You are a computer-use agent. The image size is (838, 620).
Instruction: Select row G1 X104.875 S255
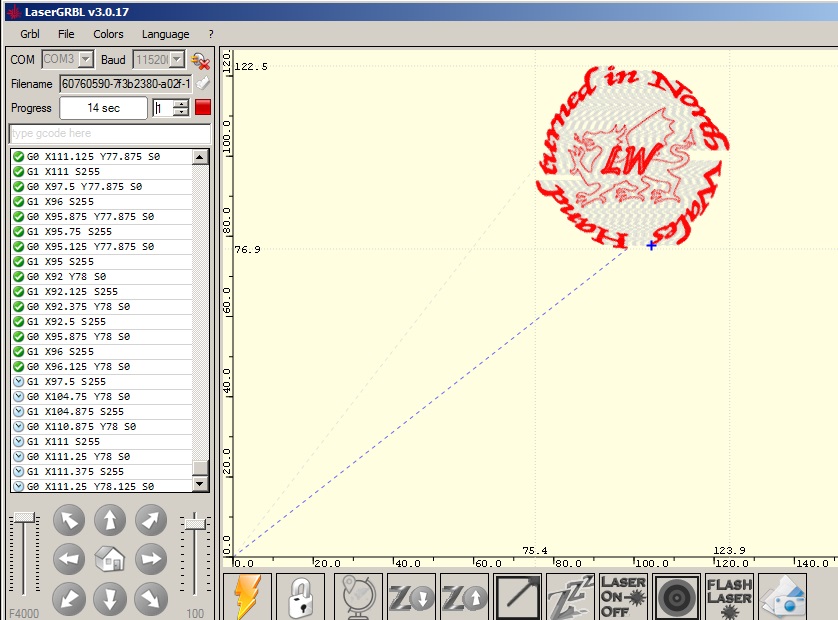point(102,412)
